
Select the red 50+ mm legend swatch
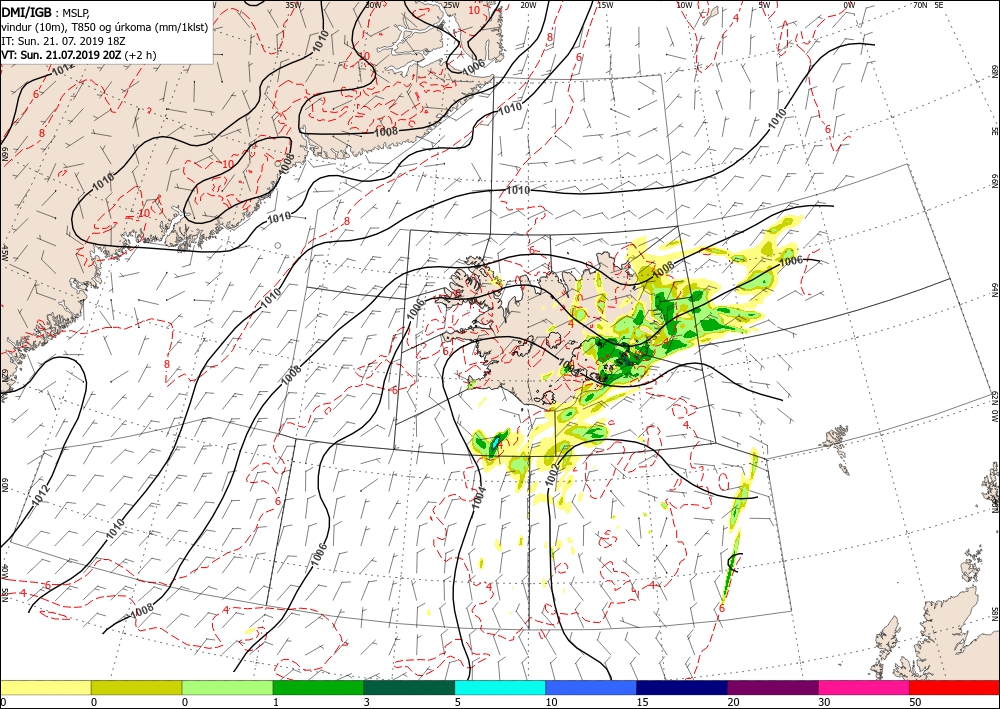954,687
